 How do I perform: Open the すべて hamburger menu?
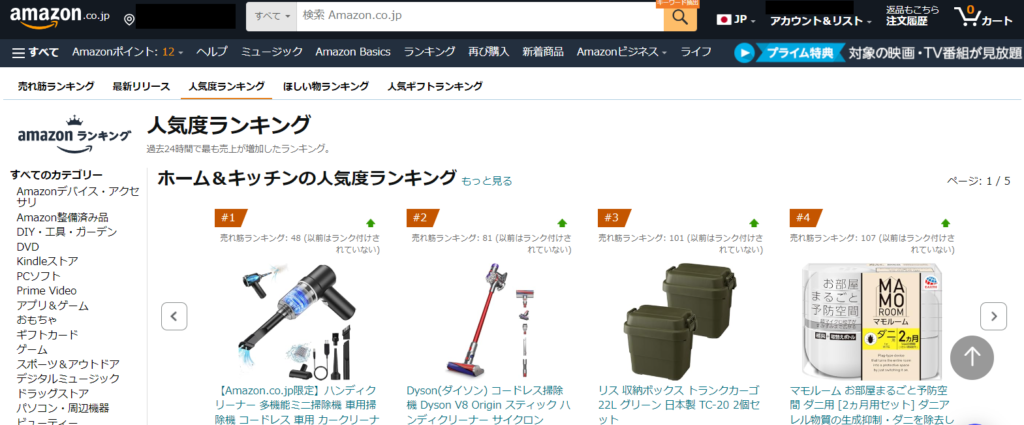35,52
